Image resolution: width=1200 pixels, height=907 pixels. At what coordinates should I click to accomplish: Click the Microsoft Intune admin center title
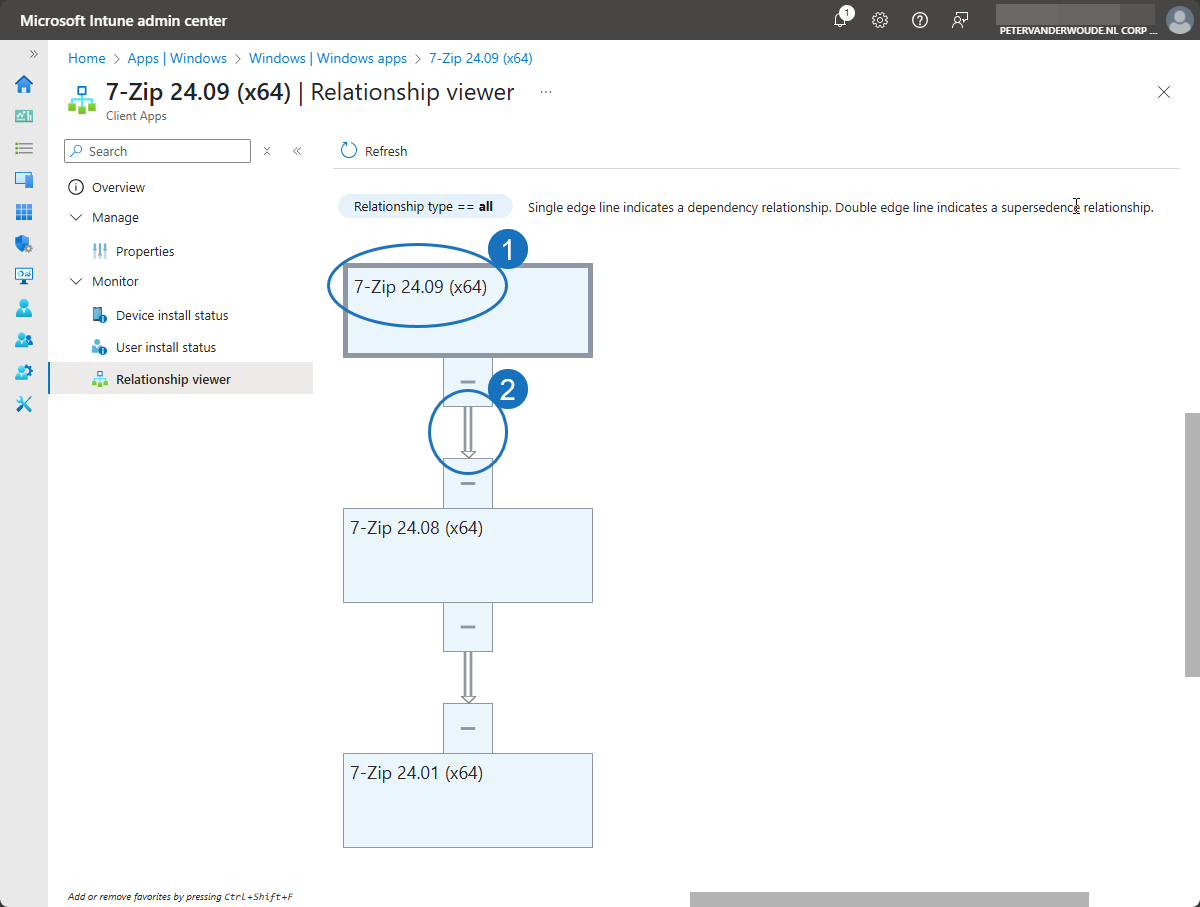click(124, 20)
